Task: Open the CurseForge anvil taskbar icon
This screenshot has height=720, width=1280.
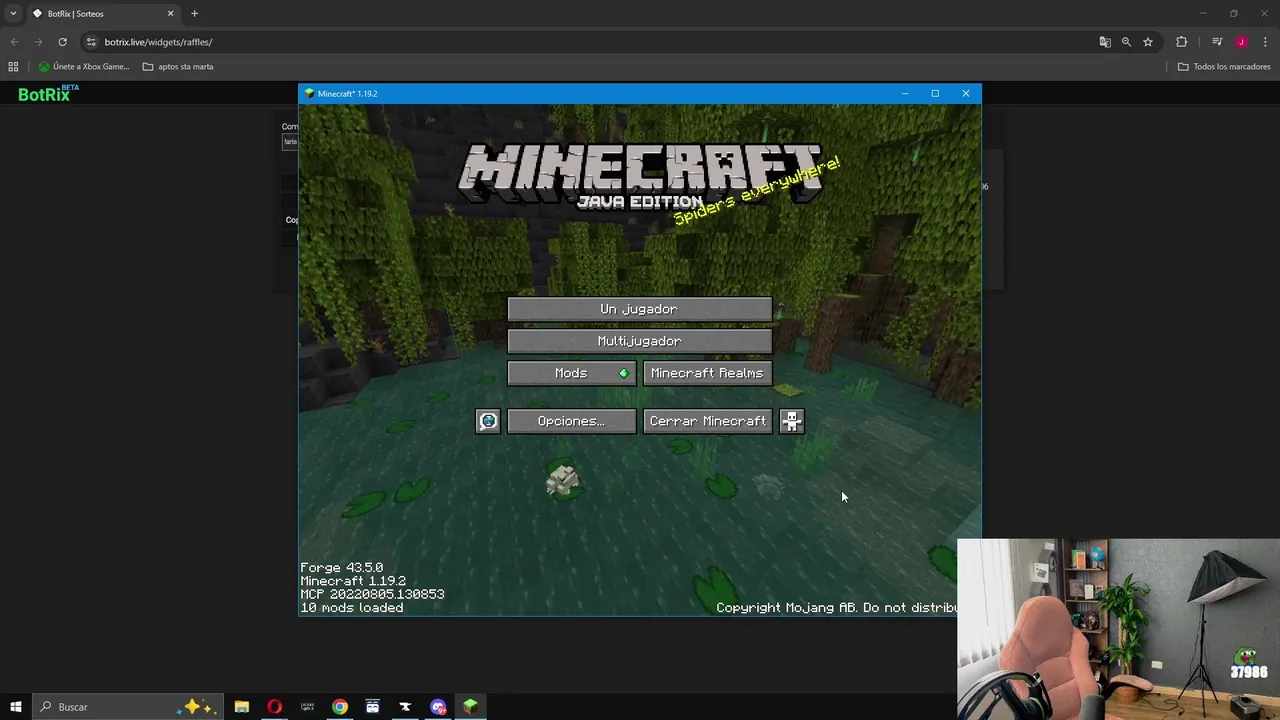Action: coord(405,707)
